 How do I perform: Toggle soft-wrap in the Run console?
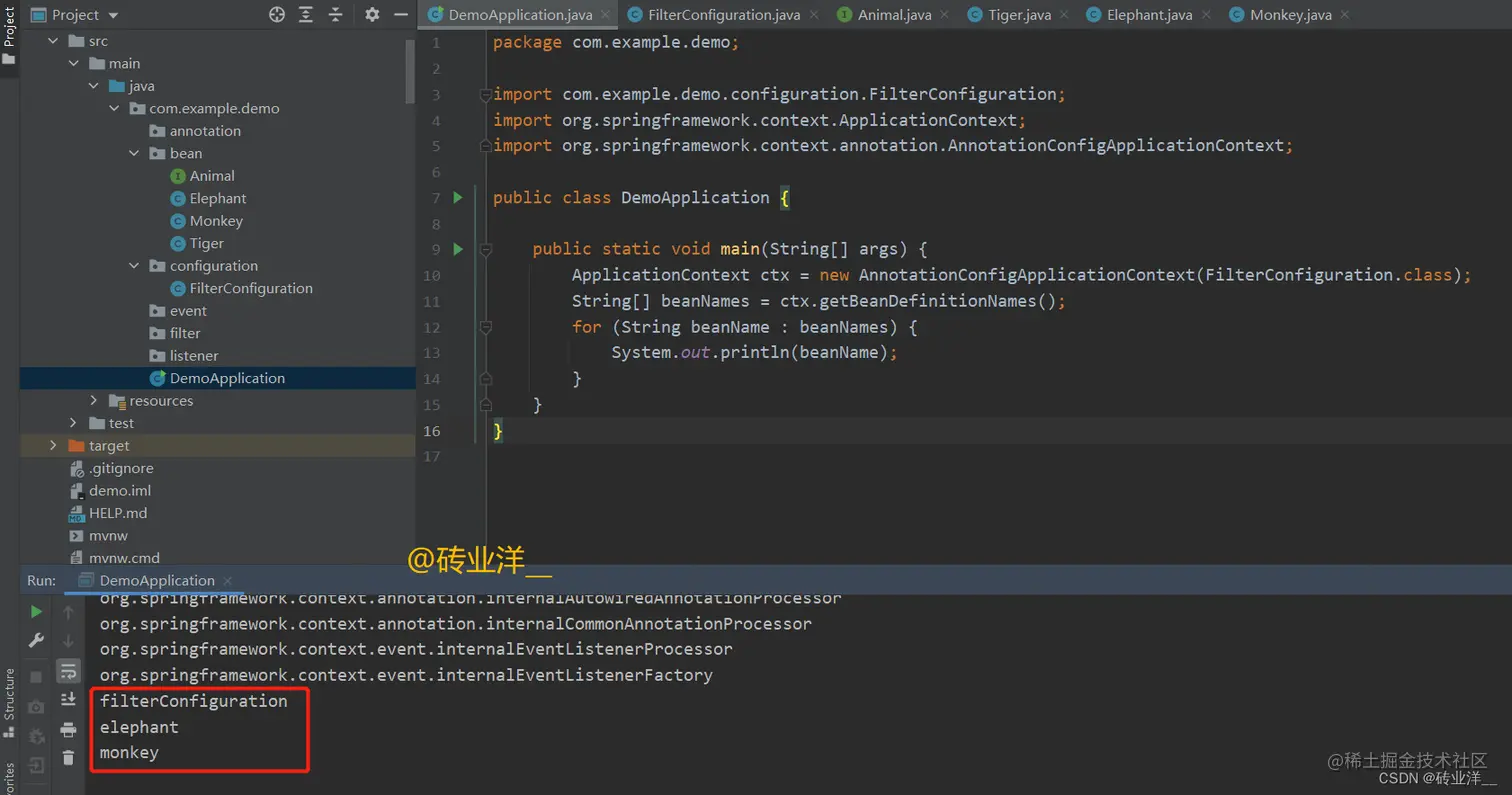(x=68, y=670)
